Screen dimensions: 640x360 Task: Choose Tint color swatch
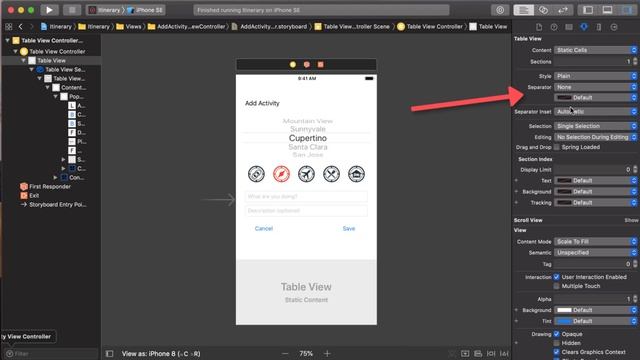coord(564,321)
